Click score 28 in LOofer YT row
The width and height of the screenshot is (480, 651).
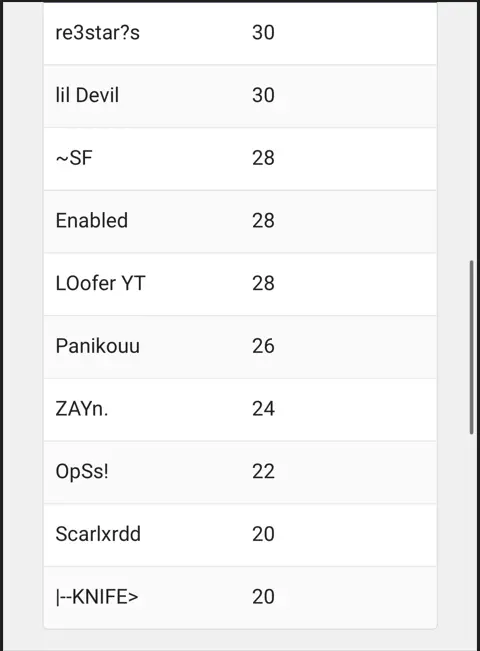click(x=263, y=283)
